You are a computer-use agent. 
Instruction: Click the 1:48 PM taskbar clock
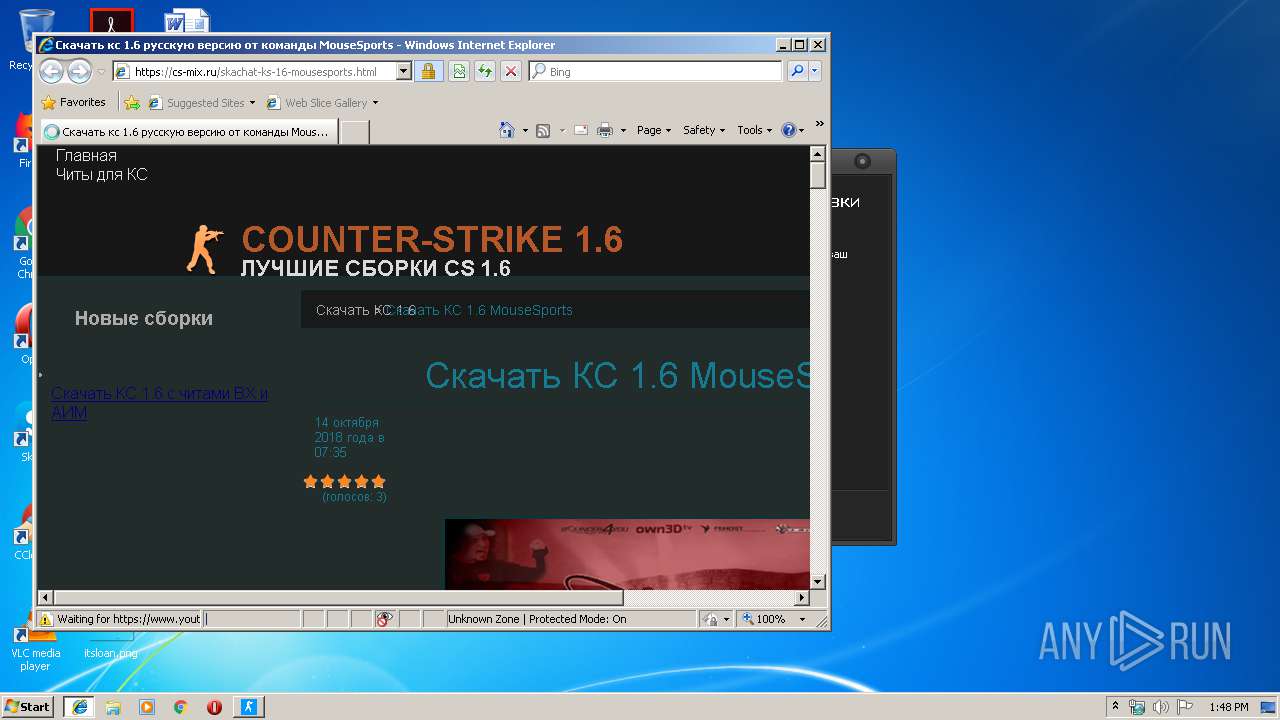[x=1228, y=707]
